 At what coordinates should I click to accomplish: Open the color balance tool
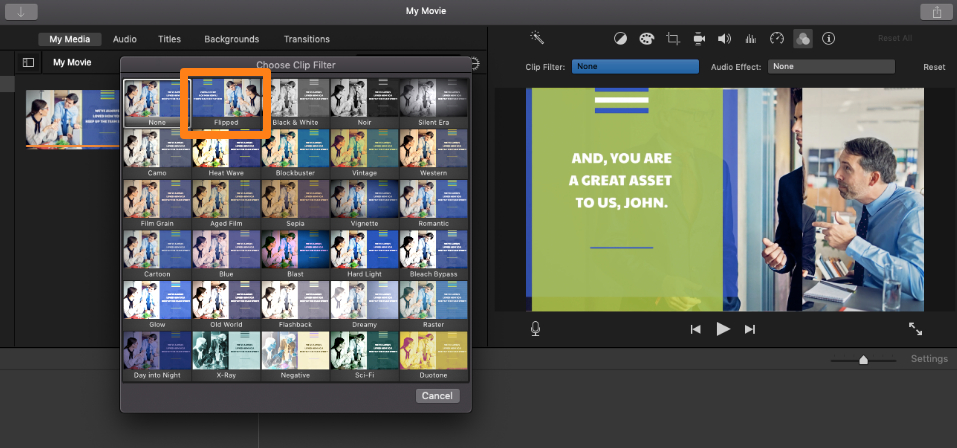pos(620,39)
